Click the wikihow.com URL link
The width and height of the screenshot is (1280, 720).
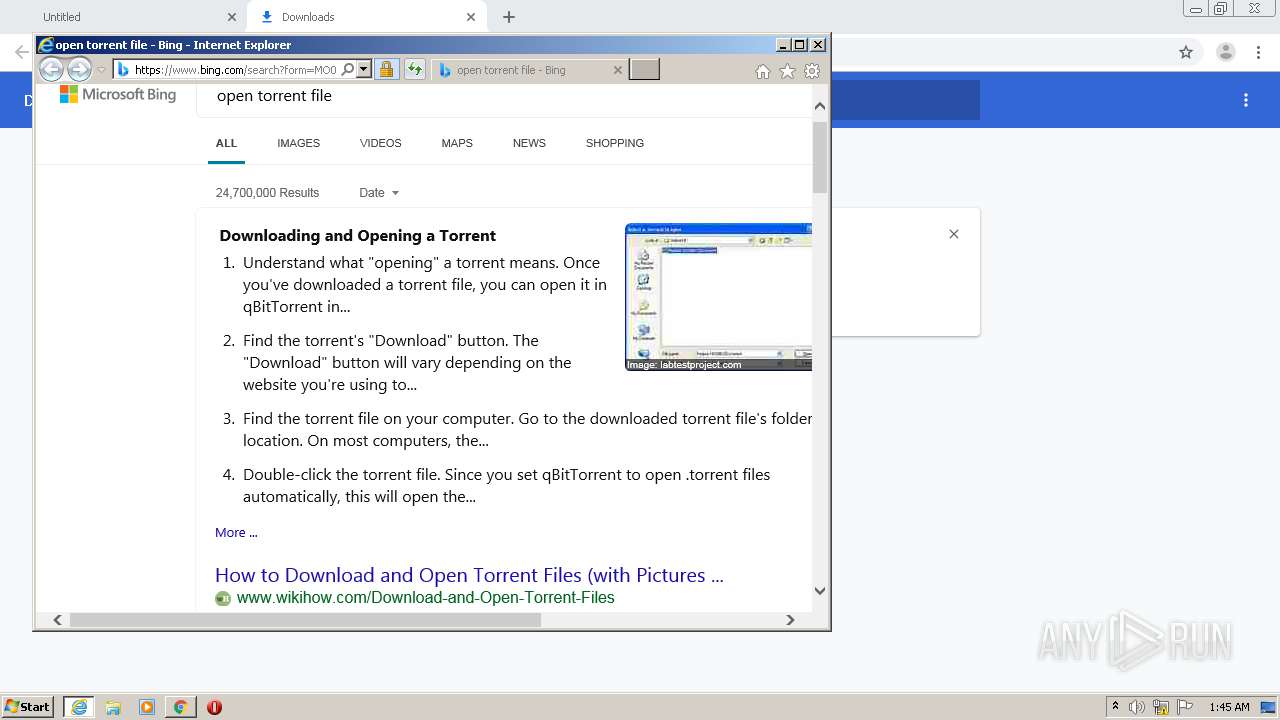tap(426, 598)
